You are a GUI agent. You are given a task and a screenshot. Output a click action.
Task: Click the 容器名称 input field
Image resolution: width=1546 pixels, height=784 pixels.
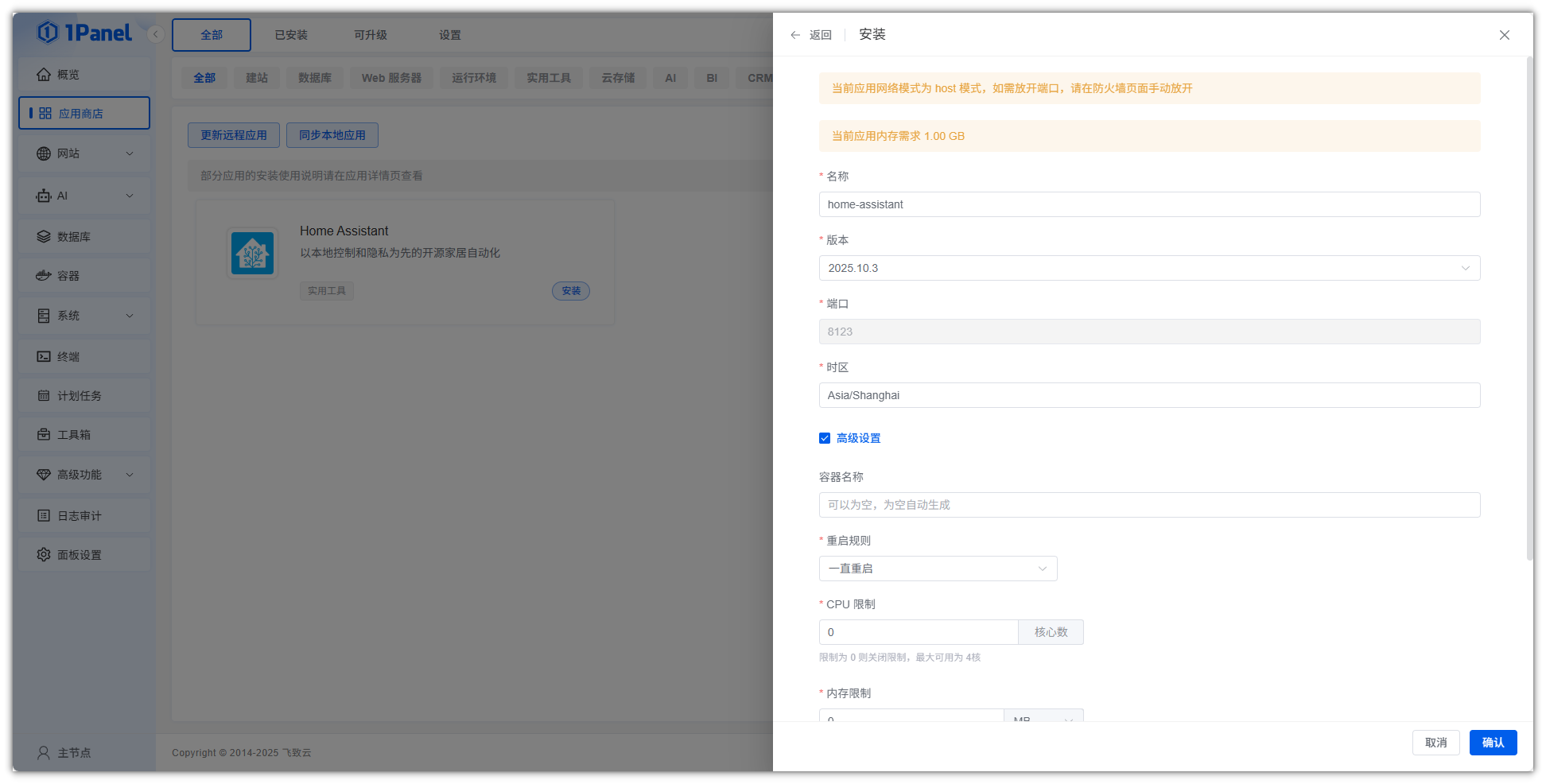[x=1148, y=505]
